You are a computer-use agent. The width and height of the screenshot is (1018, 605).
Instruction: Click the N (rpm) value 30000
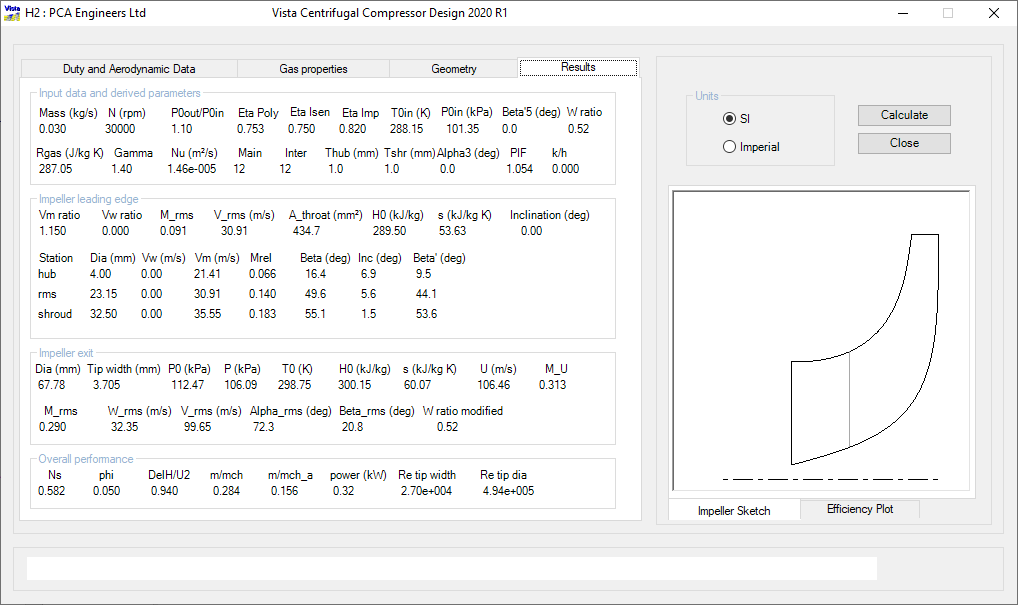point(121,129)
